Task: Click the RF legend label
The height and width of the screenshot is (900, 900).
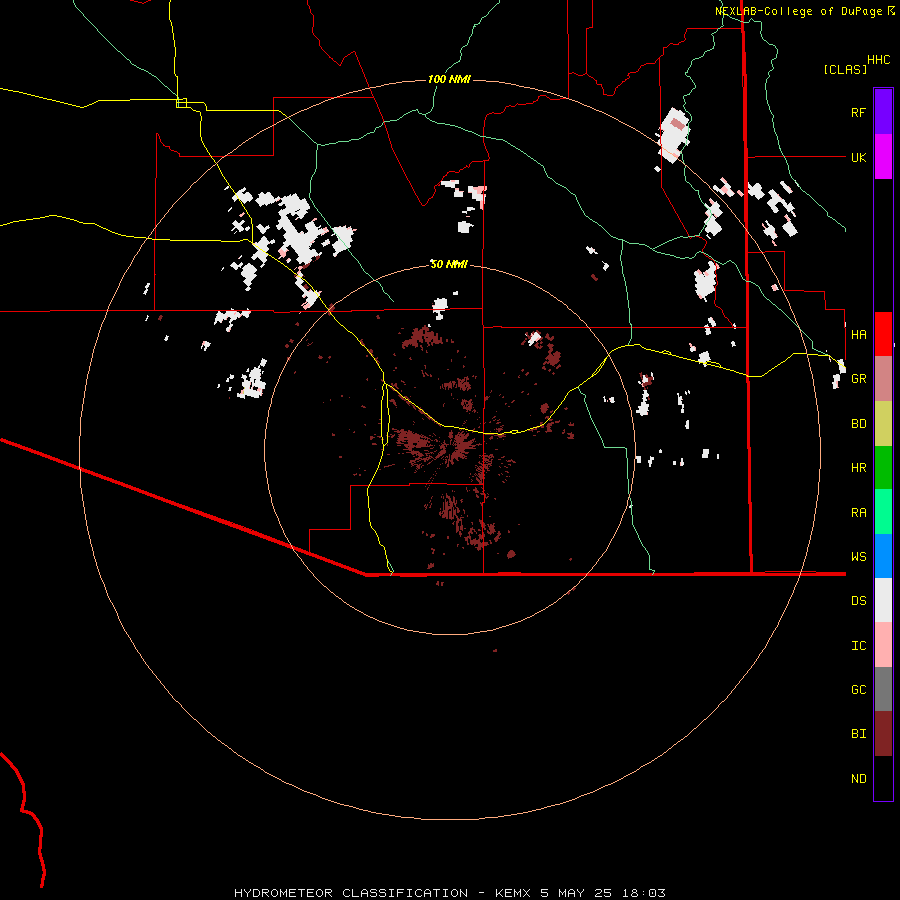Action: click(x=858, y=112)
